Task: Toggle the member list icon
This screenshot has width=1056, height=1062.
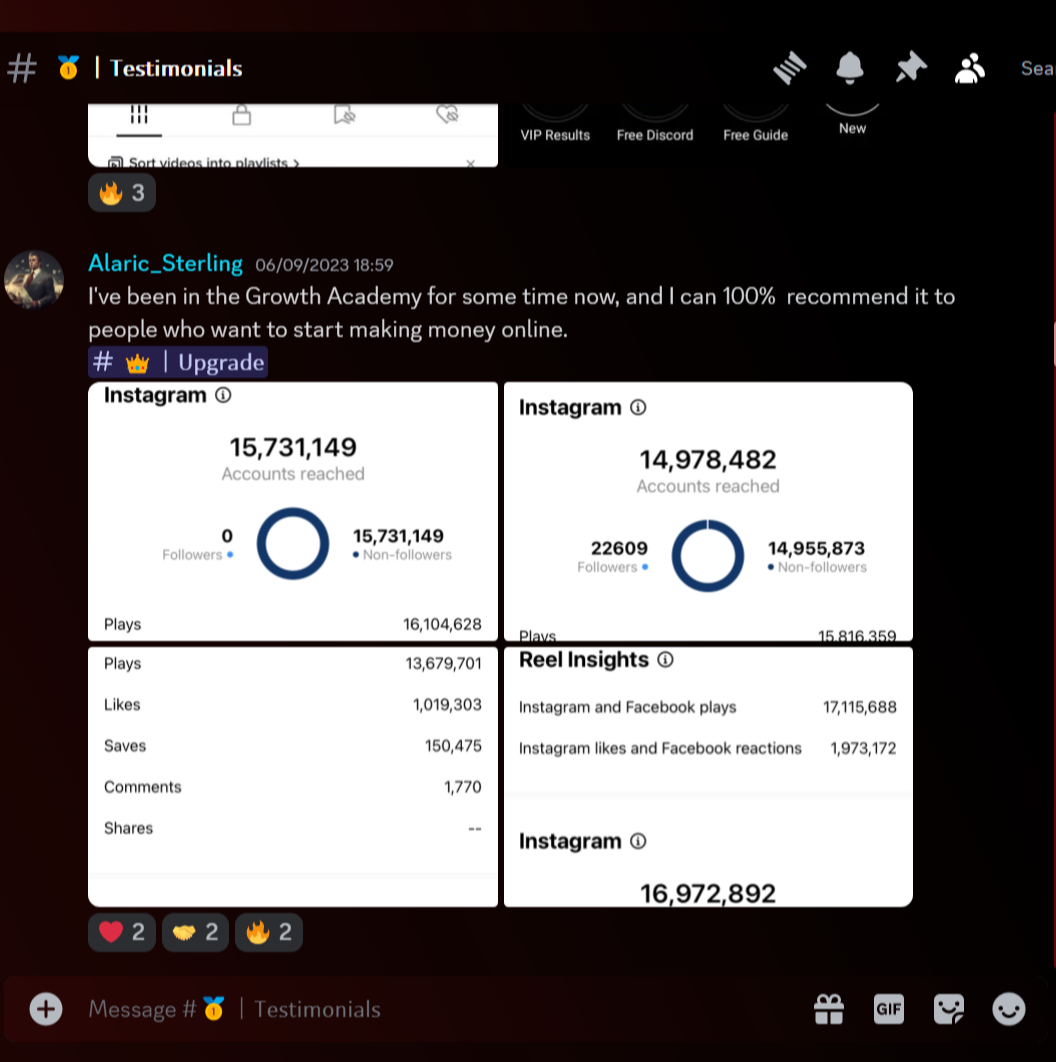Action: pyautogui.click(x=969, y=68)
